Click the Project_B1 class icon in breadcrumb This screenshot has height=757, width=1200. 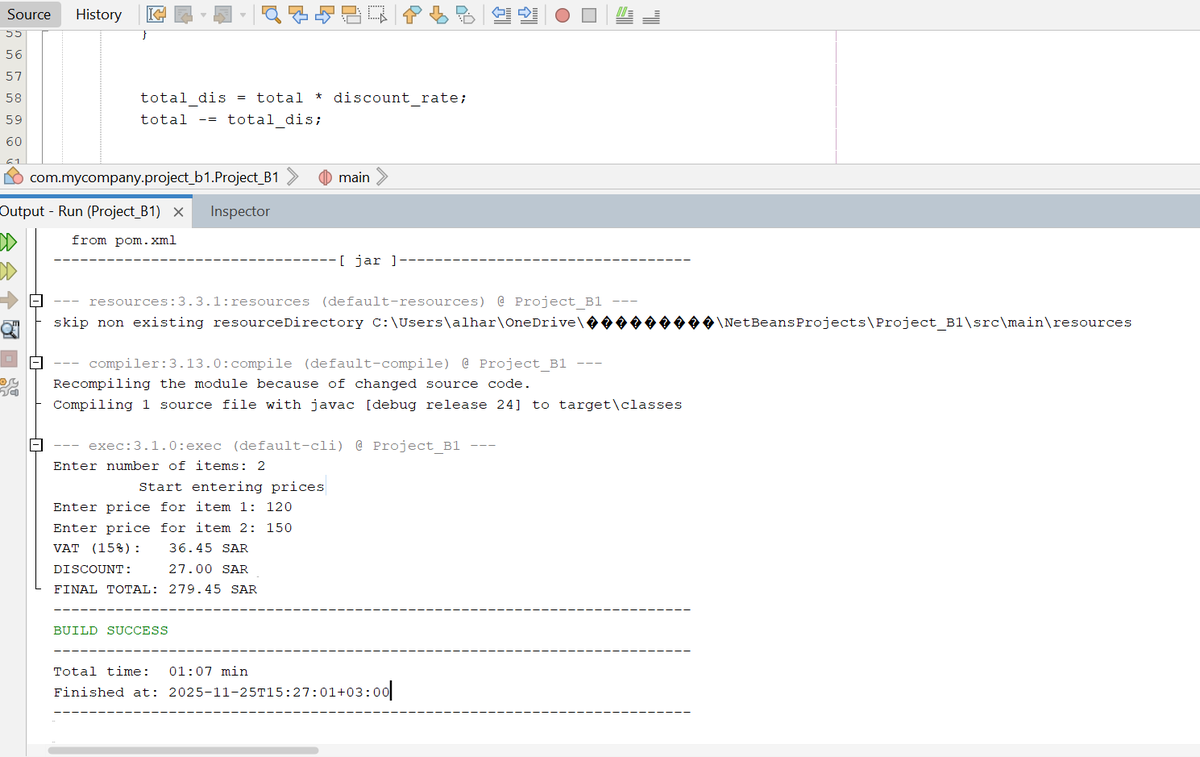14,177
